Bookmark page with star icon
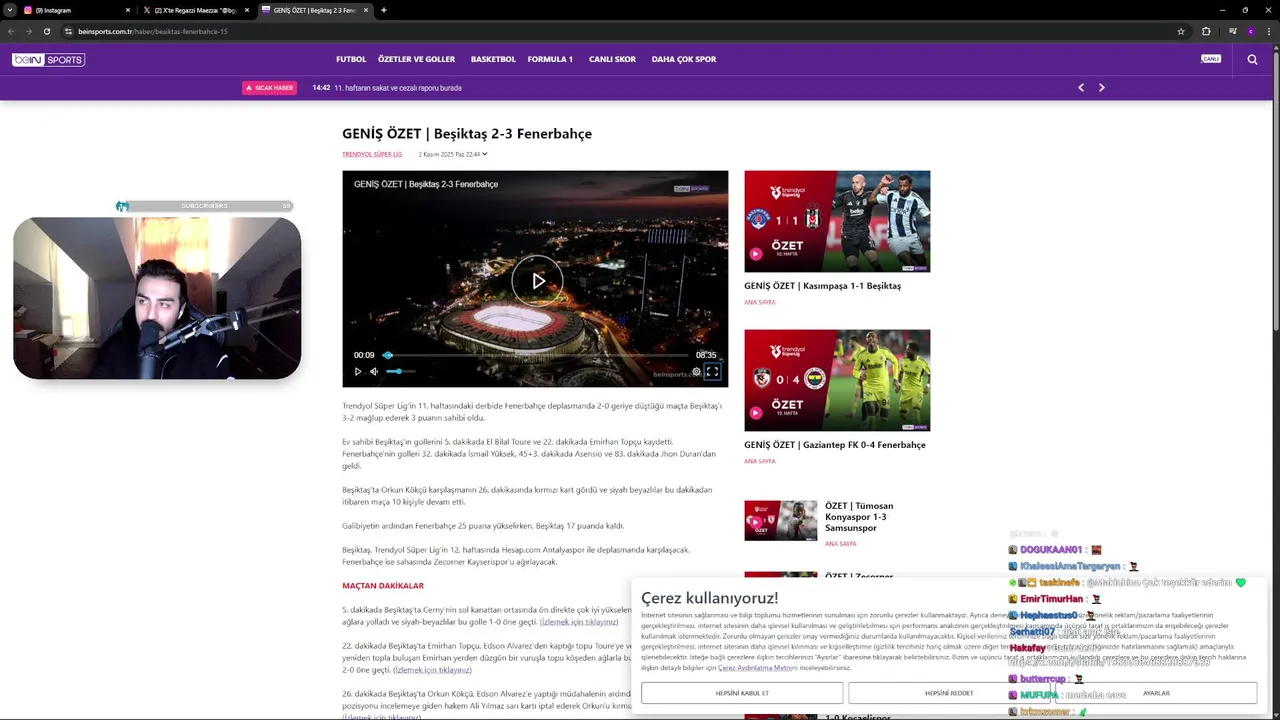 tap(1181, 31)
